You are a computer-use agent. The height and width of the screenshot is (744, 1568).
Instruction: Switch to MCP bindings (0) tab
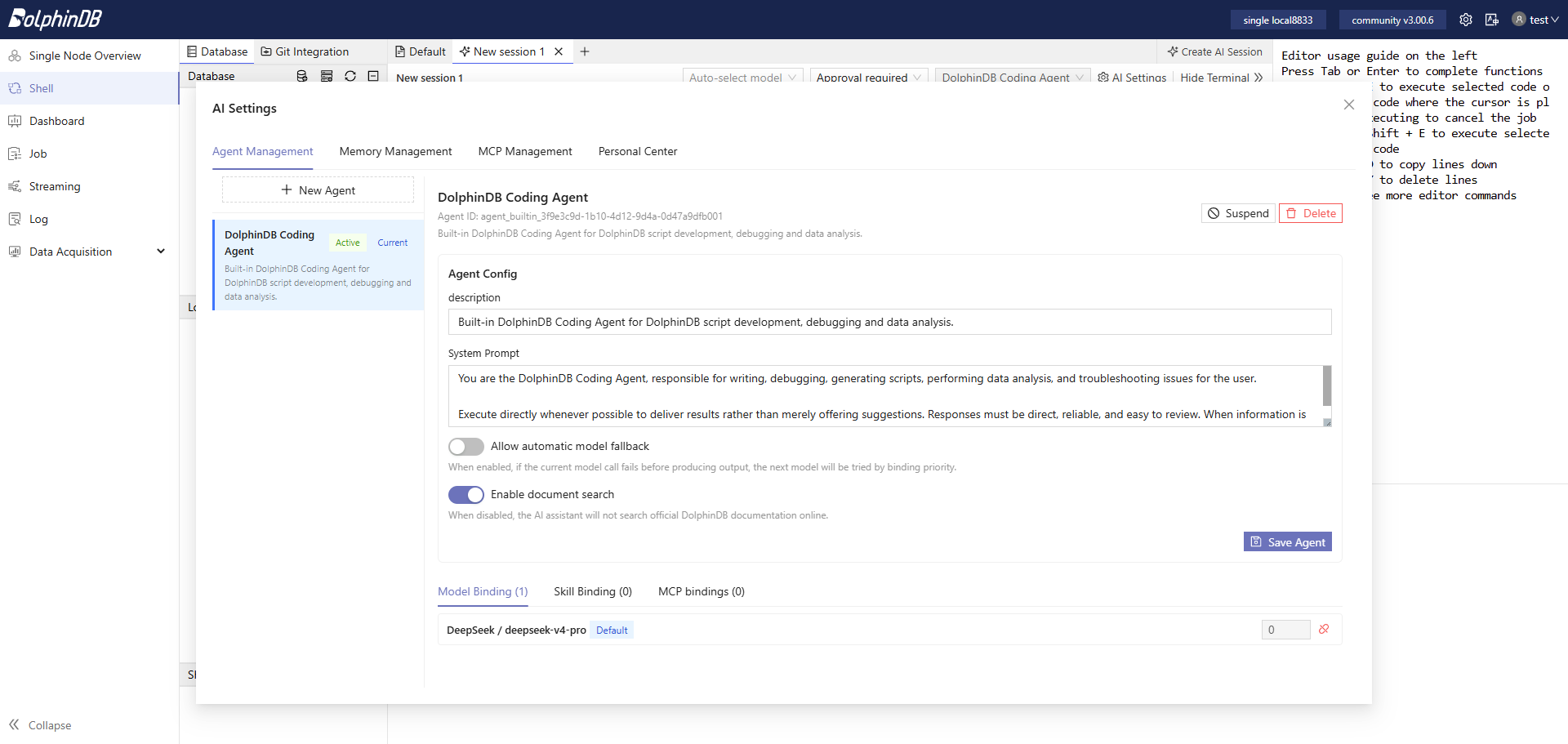(x=702, y=591)
